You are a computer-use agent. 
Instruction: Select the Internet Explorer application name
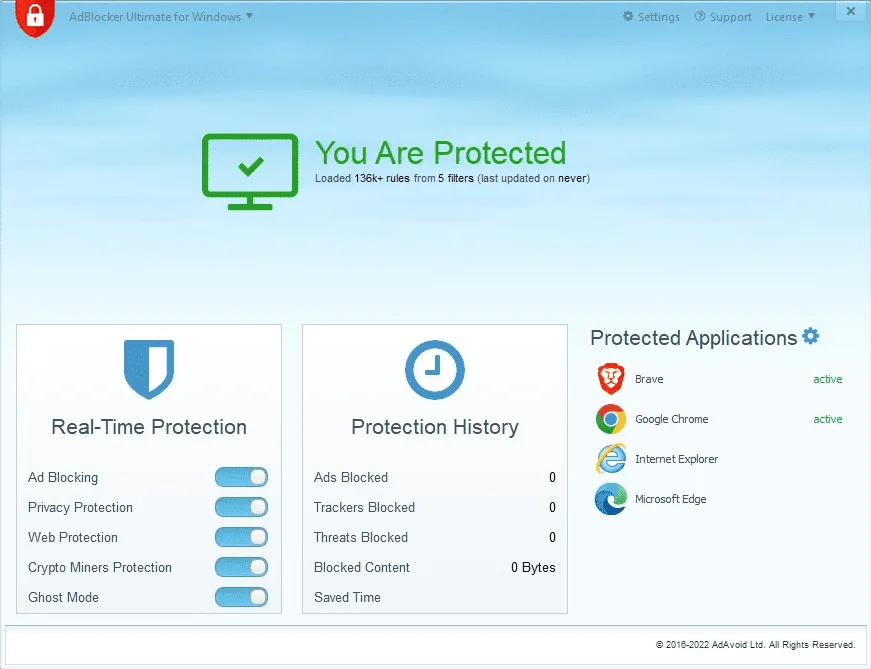[677, 459]
